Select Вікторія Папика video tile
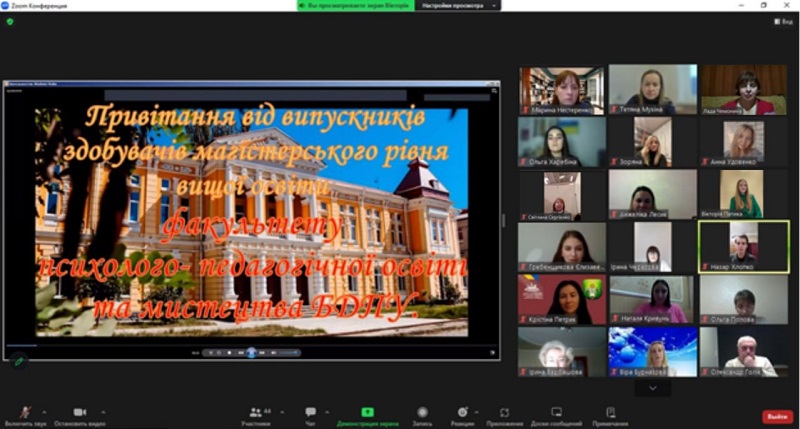 click(743, 195)
